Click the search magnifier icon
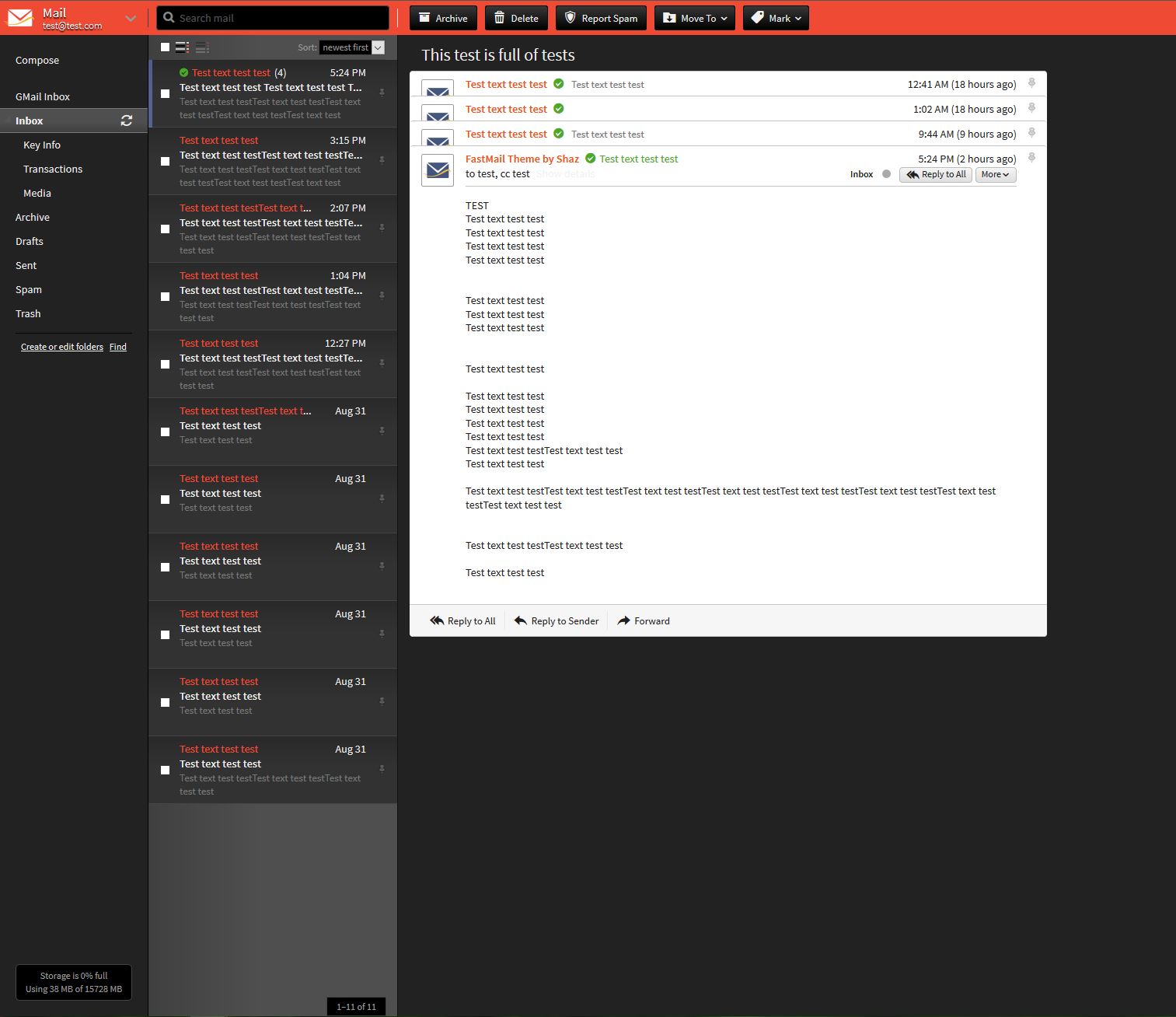The image size is (1176, 1017). pos(169,17)
